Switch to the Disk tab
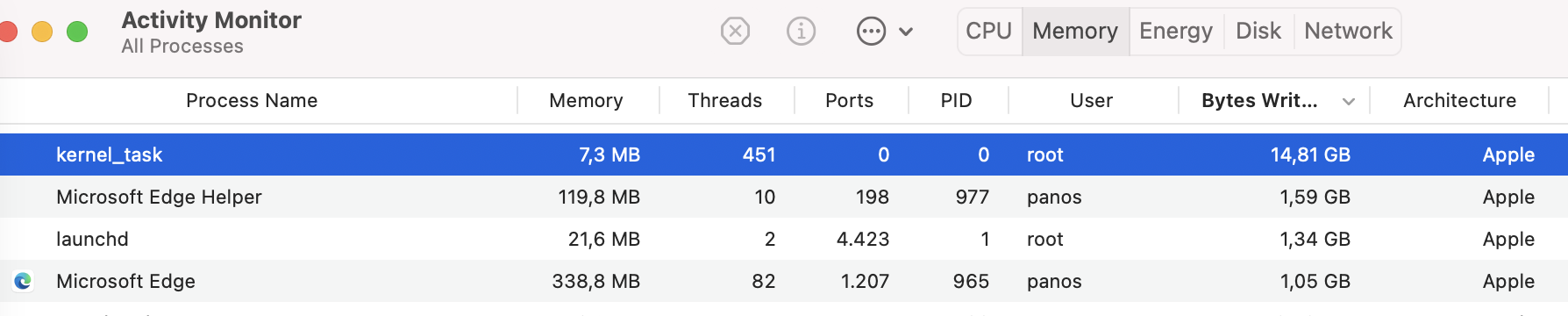Viewport: 1568px width, 316px height. tap(1258, 32)
